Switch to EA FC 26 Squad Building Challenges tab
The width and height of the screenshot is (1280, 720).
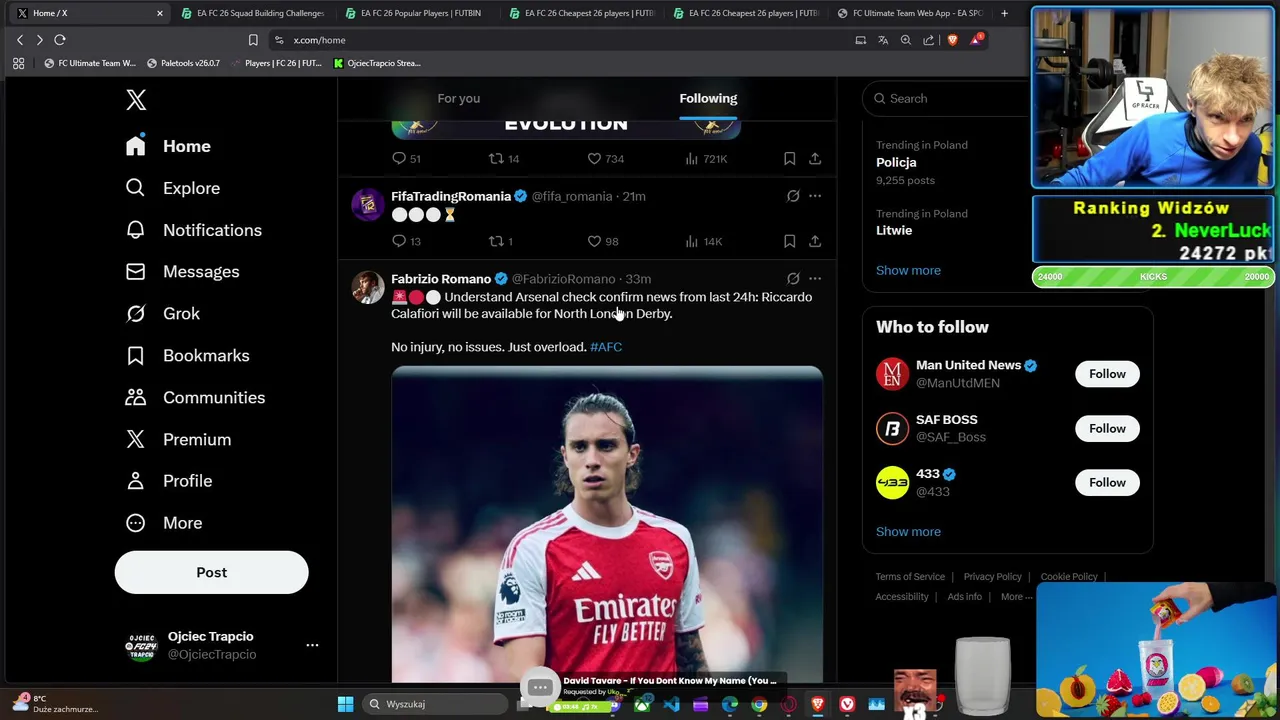click(254, 13)
